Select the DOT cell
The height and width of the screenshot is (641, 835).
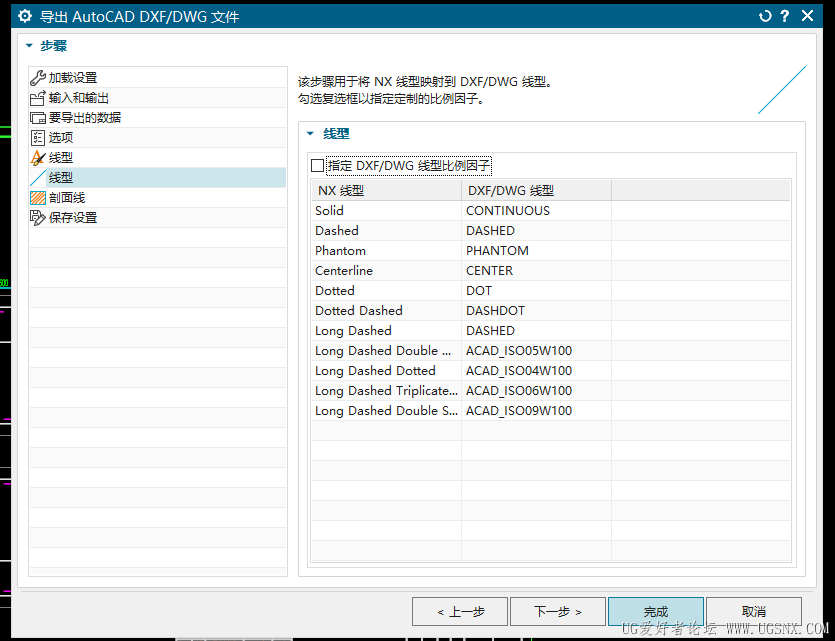pyautogui.click(x=536, y=291)
